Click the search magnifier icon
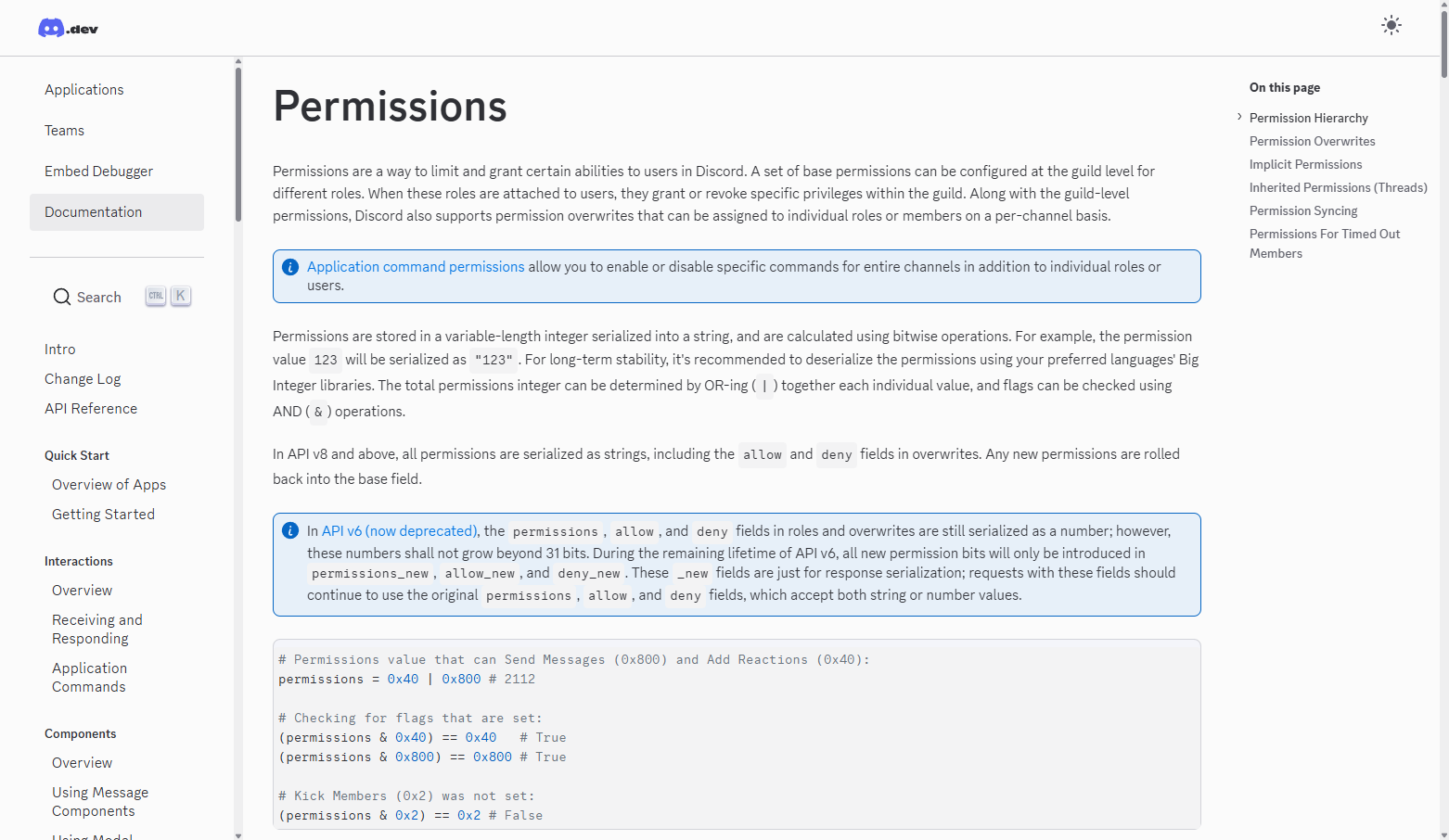This screenshot has height=840, width=1449. tap(62, 297)
